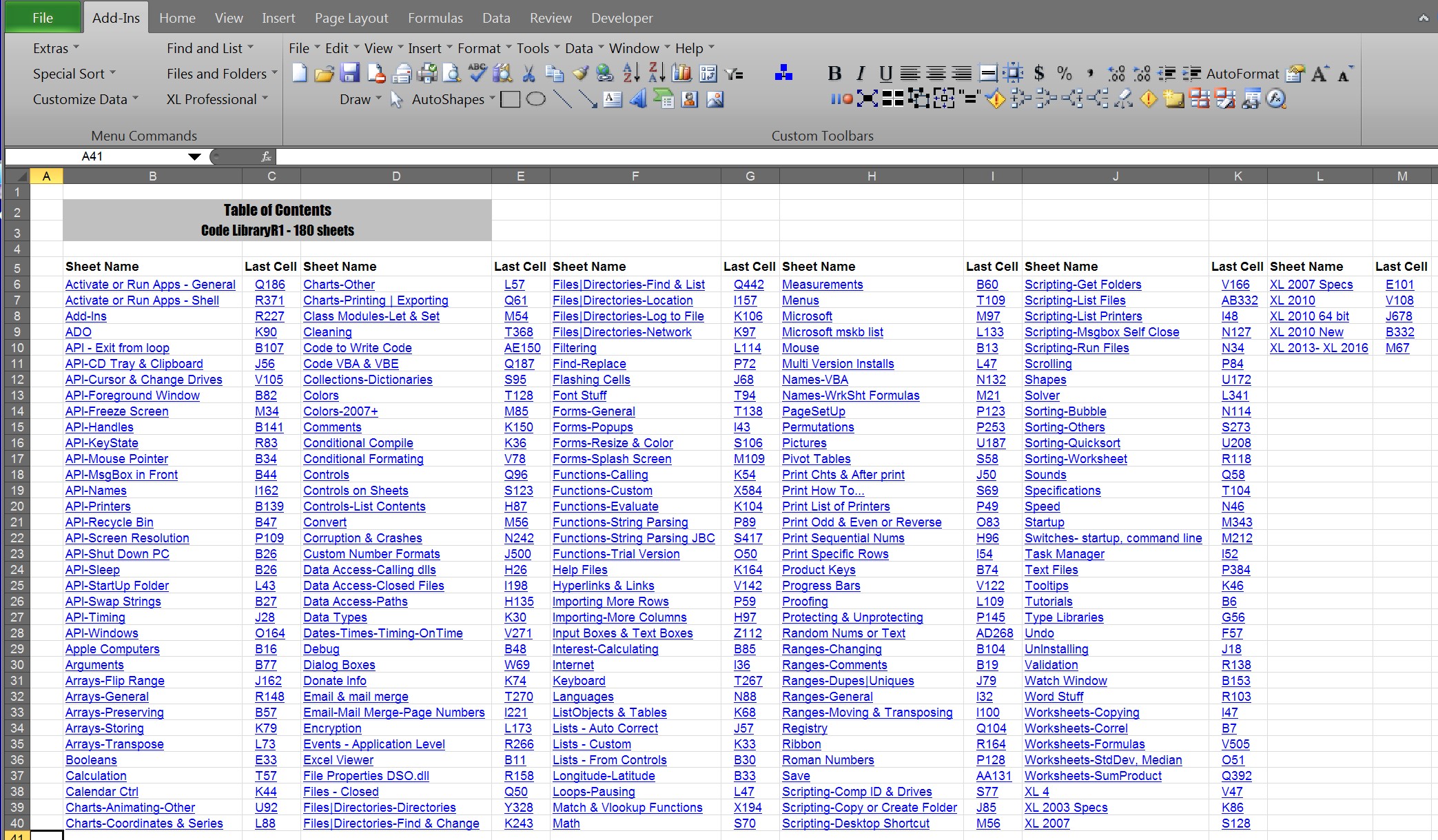Click the Save floppy disk icon
Viewport: 1438px width, 840px height.
350,73
